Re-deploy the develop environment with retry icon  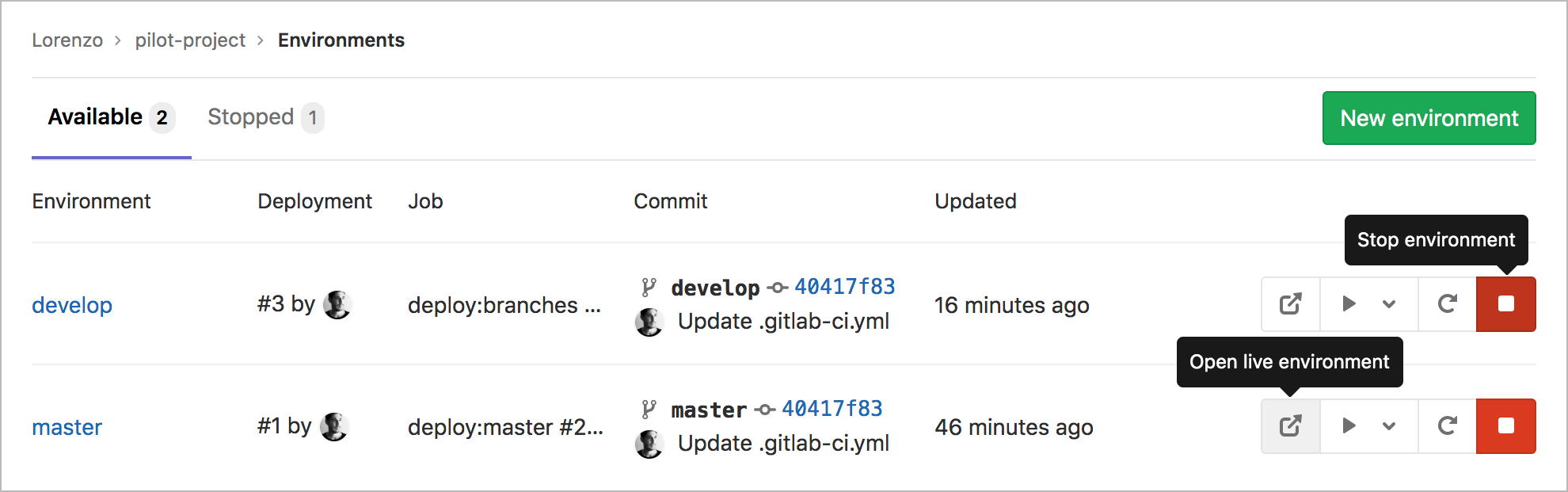(1448, 304)
